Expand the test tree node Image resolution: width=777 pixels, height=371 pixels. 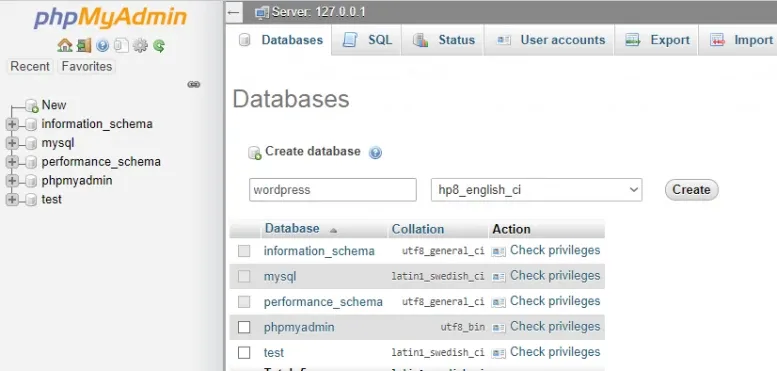coord(12,200)
